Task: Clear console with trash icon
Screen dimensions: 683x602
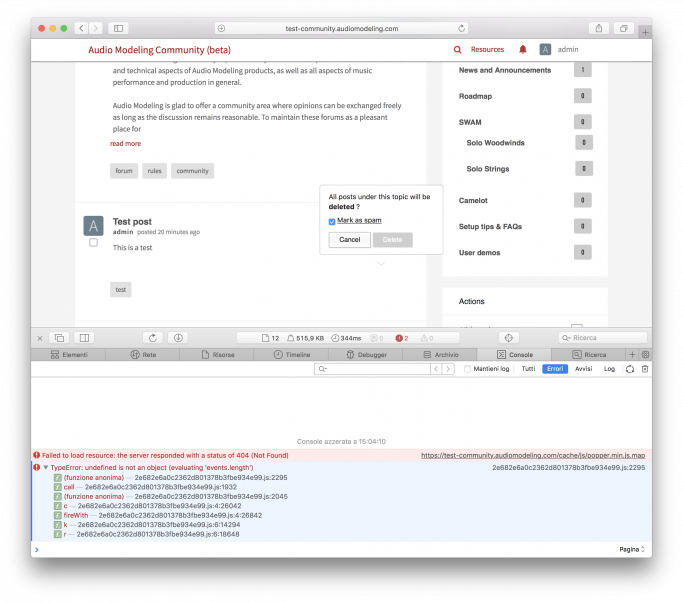Action: [645, 369]
